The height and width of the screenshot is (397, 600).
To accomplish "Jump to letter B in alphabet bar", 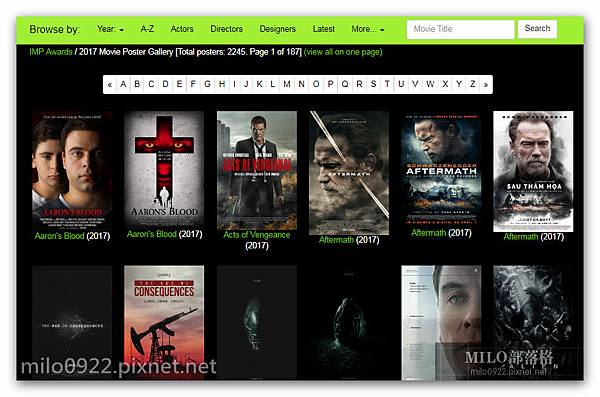I will point(137,84).
